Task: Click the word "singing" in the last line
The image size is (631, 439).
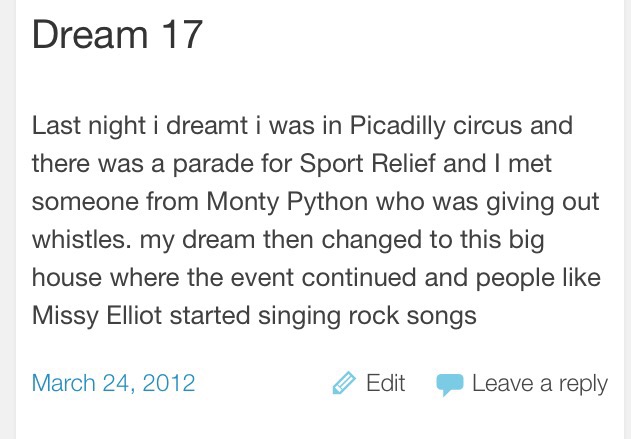Action: pyautogui.click(x=300, y=316)
